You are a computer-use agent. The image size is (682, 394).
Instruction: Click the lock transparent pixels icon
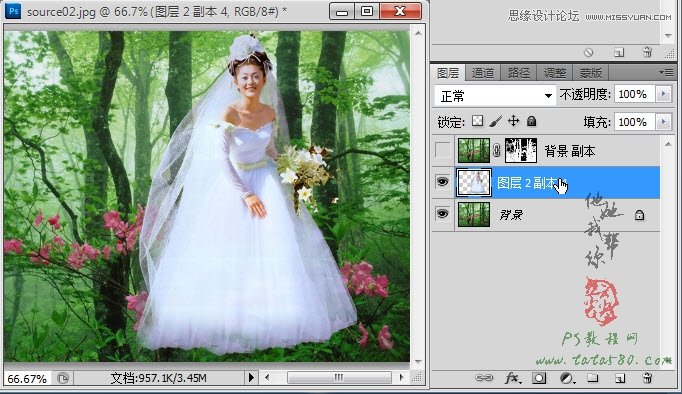478,121
